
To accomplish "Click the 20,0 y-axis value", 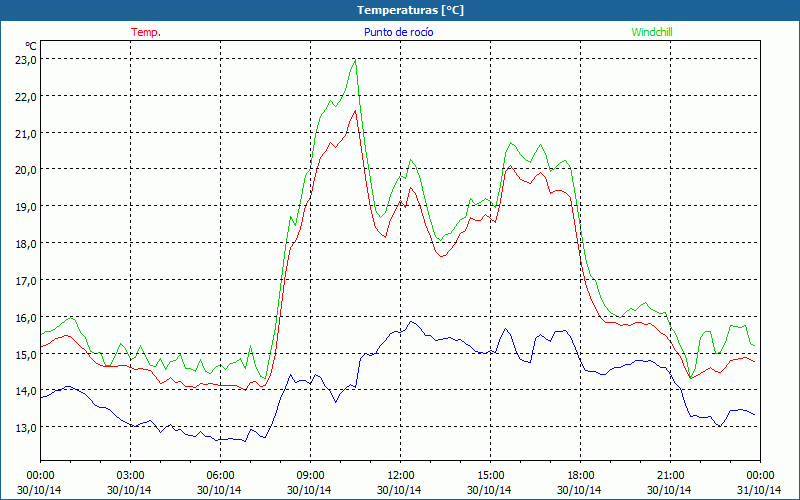I will pos(26,170).
